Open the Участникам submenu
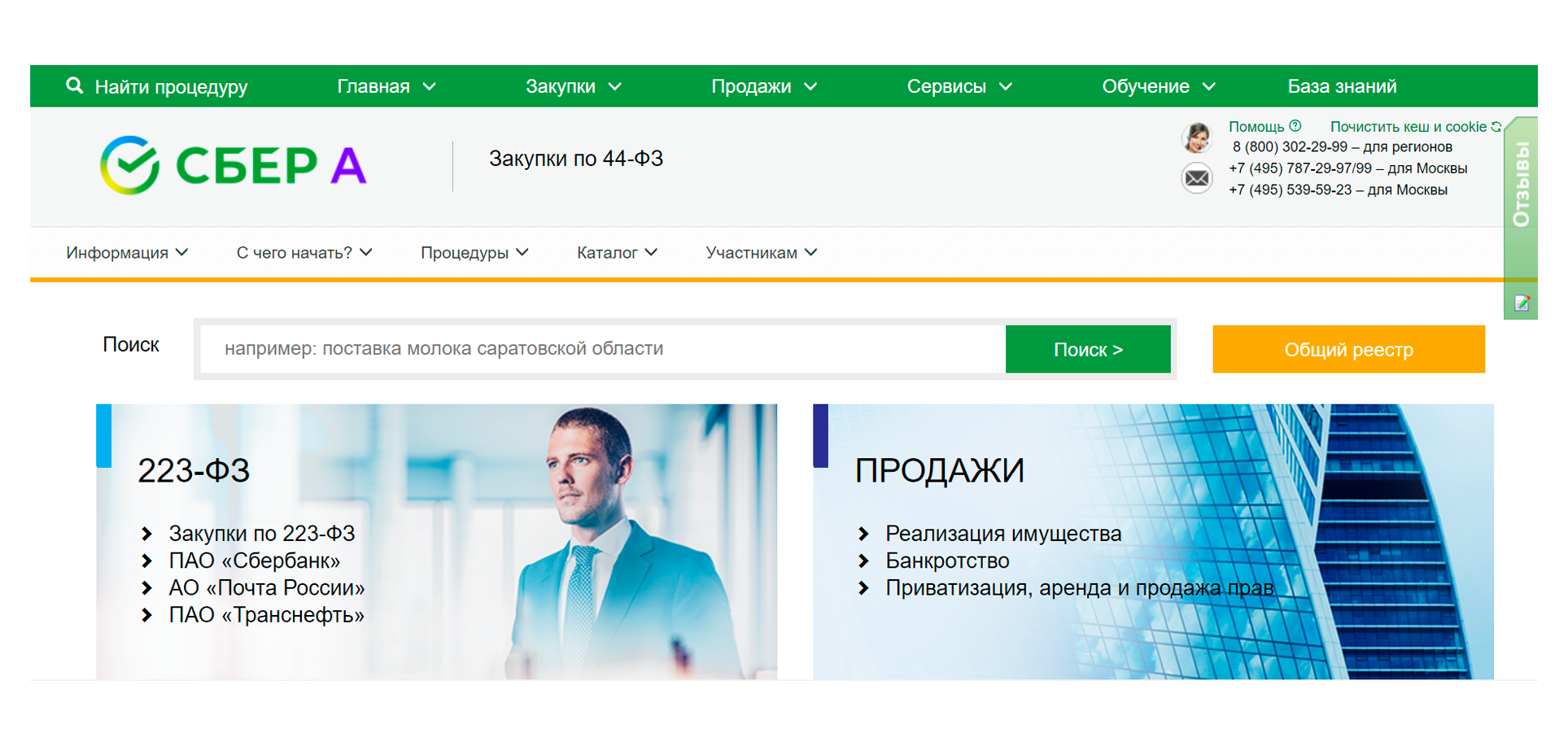1568x746 pixels. click(x=762, y=253)
